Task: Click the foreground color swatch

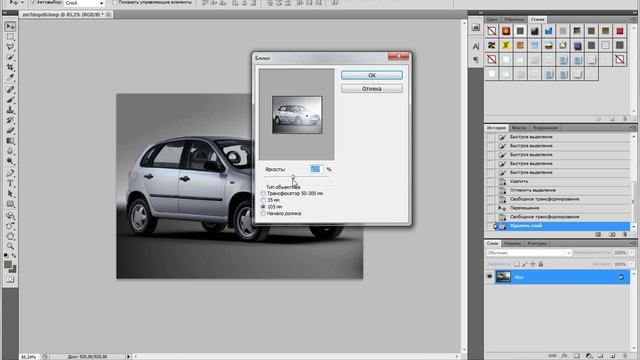Action: (x=8, y=265)
